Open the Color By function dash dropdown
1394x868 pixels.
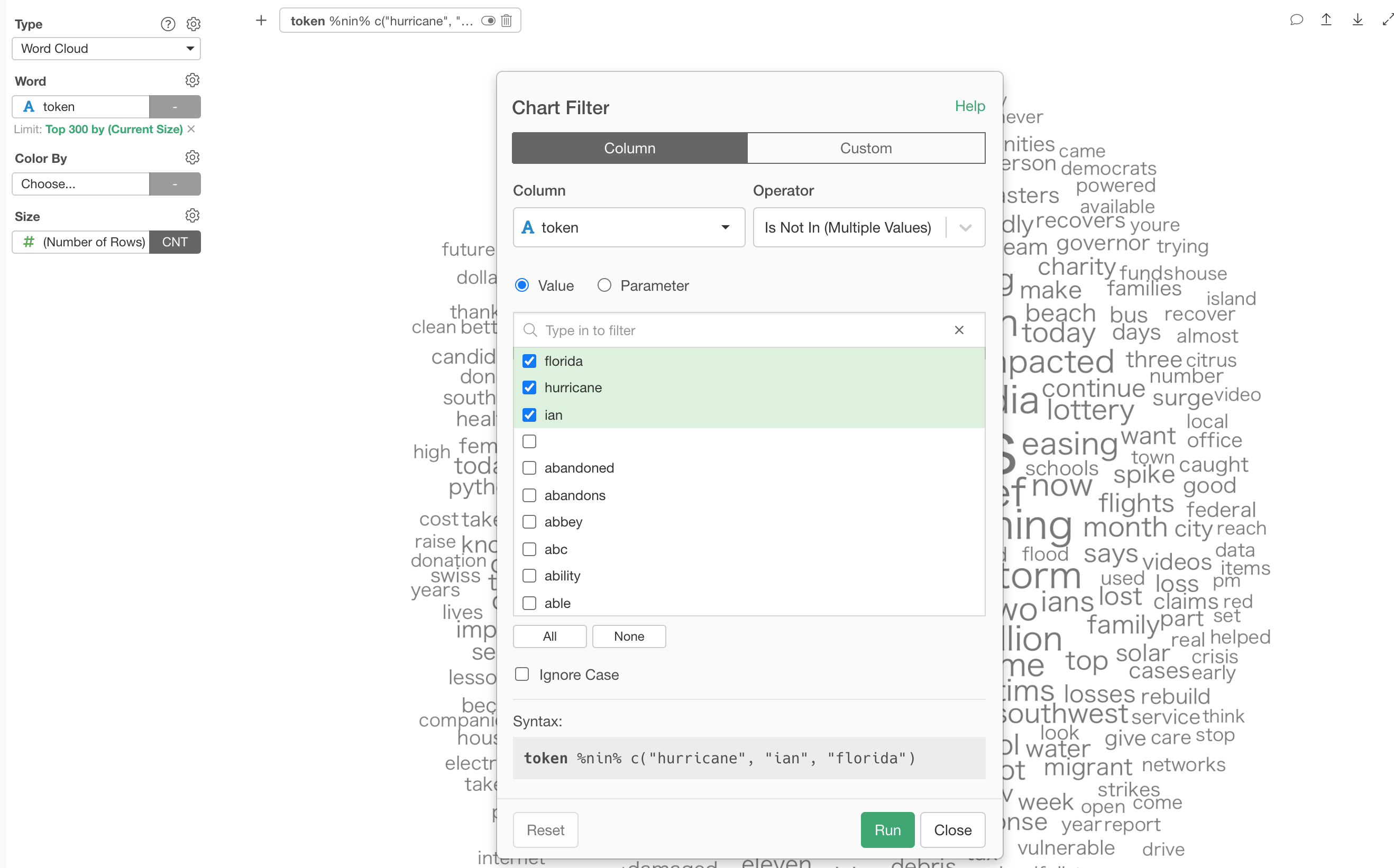(175, 184)
